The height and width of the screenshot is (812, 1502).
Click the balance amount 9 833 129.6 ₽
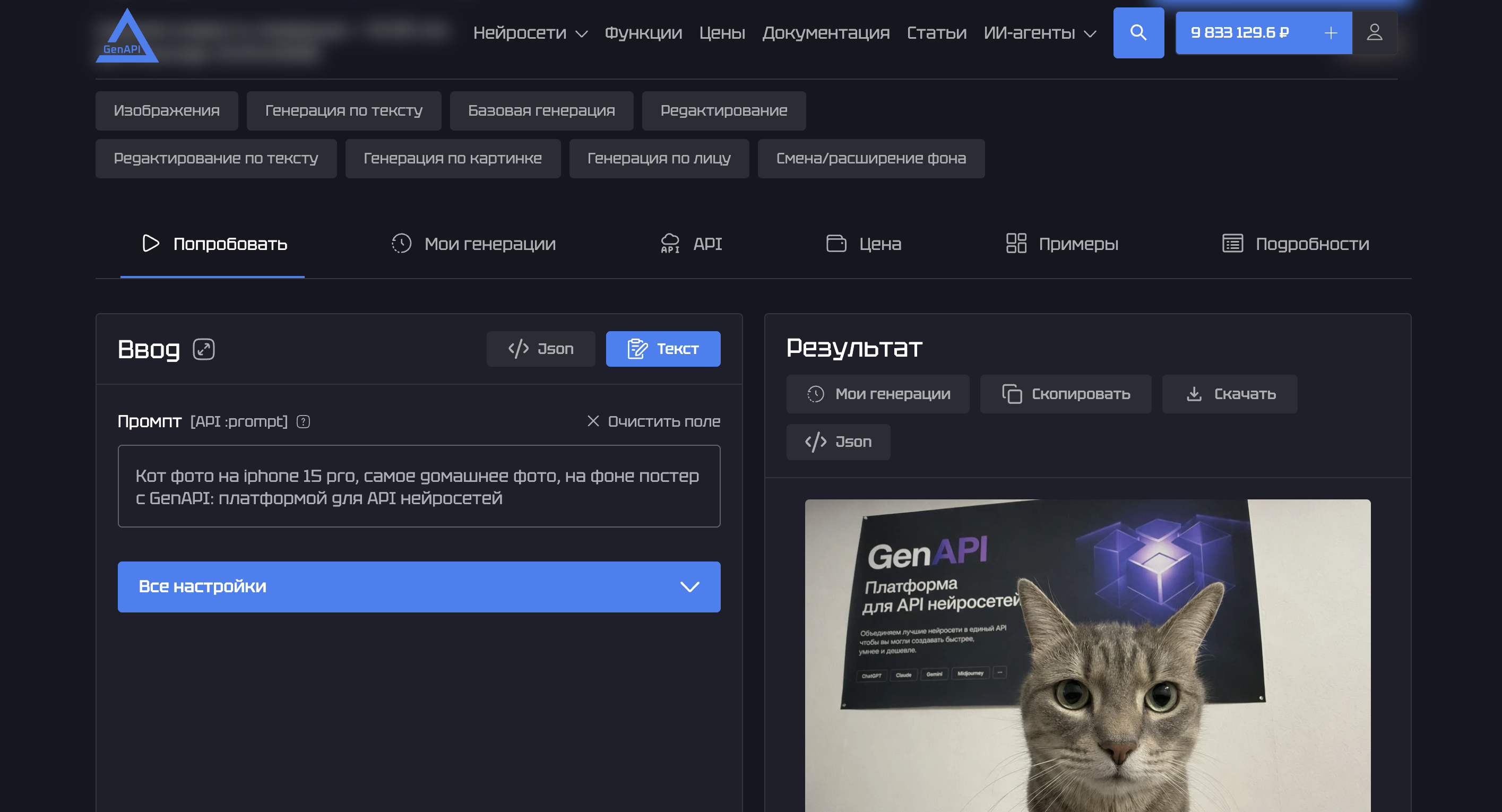pos(1240,33)
